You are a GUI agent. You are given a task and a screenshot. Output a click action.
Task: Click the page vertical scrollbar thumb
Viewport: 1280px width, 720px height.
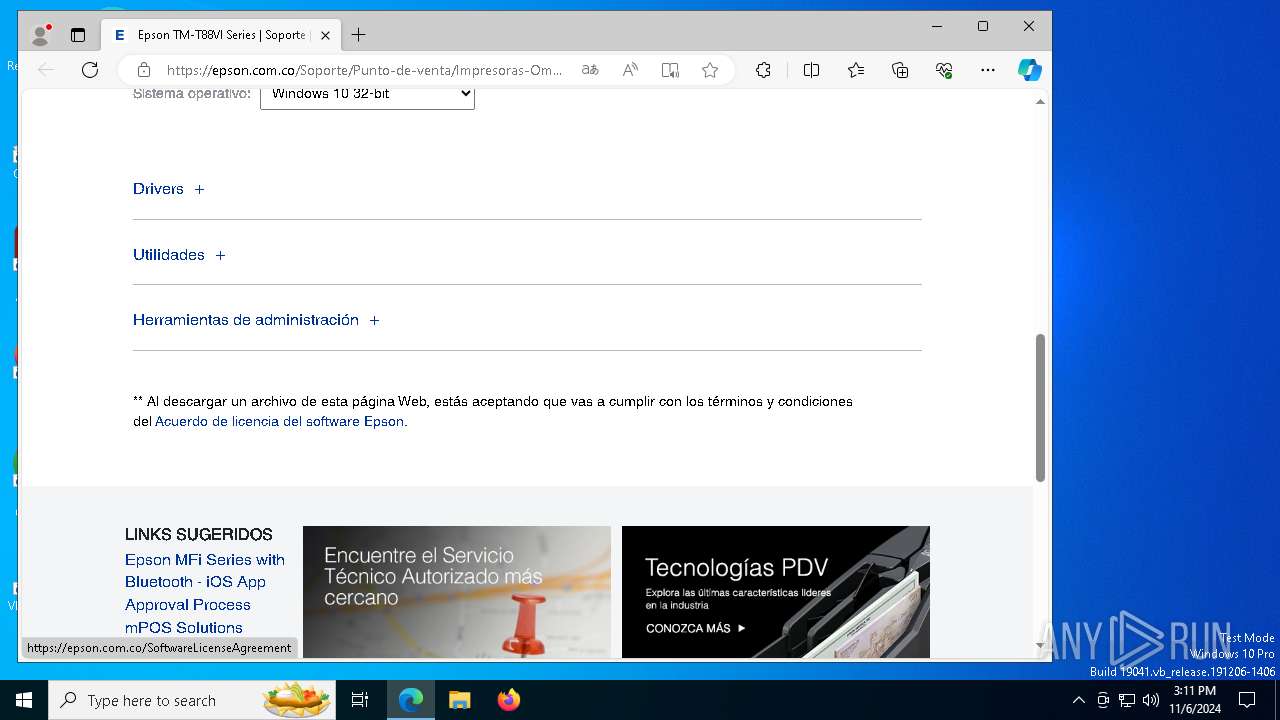[x=1040, y=407]
